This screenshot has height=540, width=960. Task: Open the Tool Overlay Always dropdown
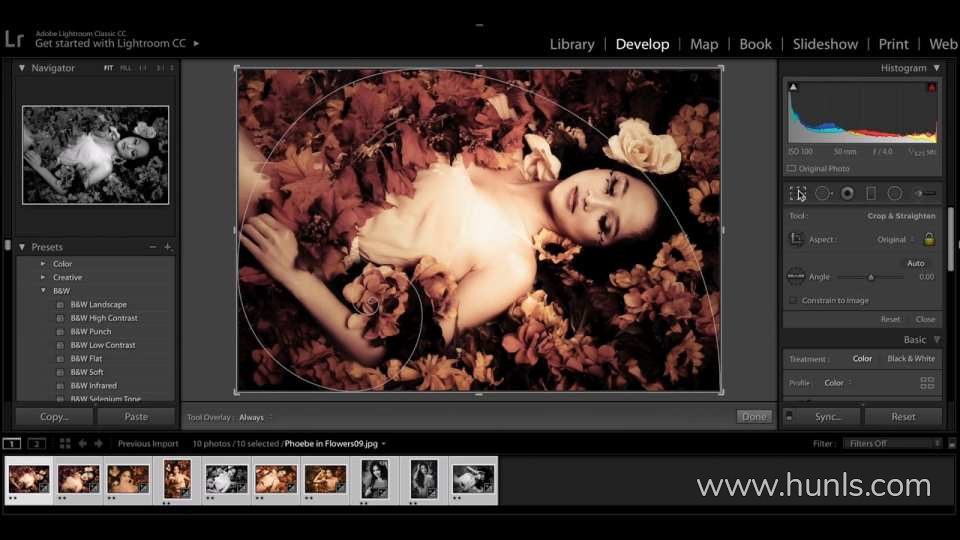tap(254, 417)
